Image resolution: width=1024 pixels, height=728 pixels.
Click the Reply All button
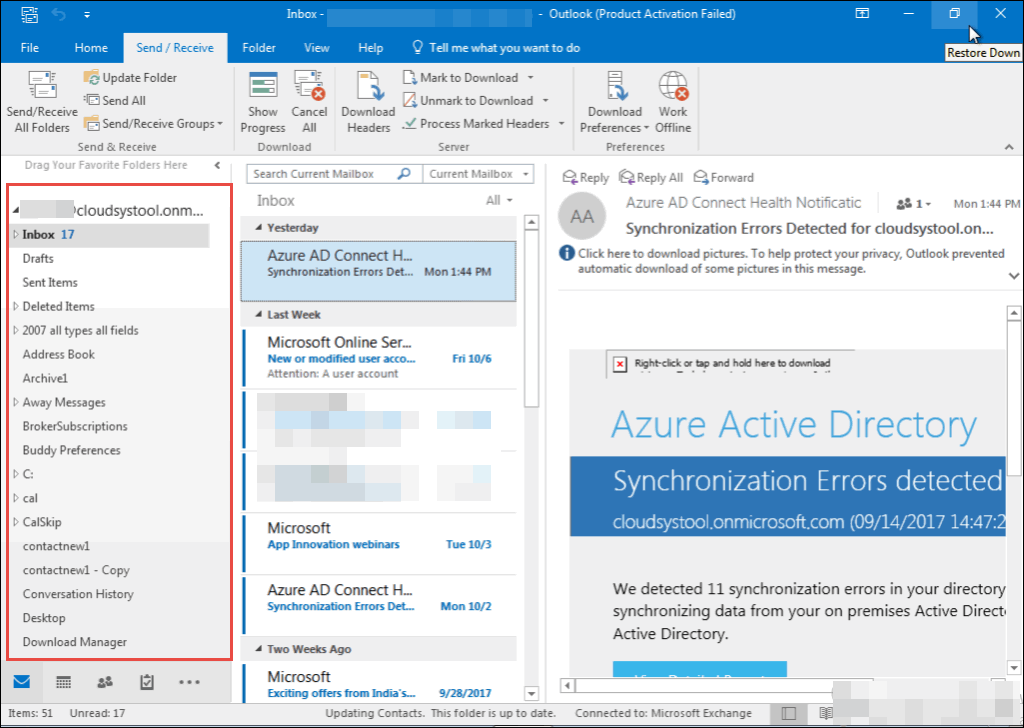pos(651,178)
